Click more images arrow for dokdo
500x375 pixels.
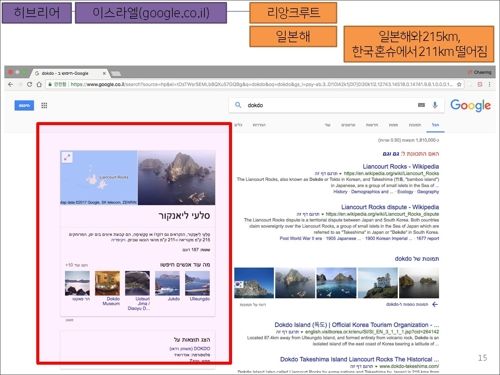pos(435,304)
